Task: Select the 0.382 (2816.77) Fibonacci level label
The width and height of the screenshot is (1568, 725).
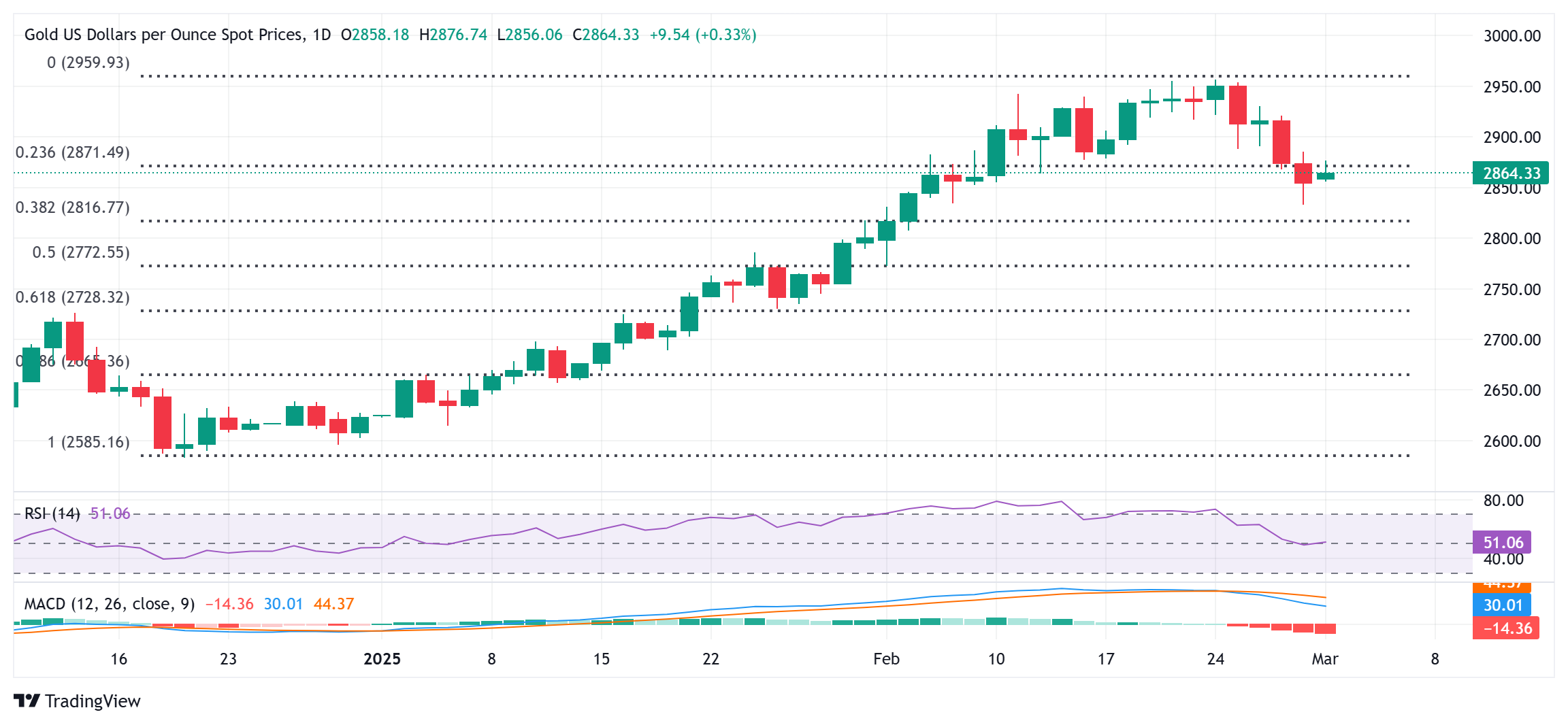Action: [72, 207]
